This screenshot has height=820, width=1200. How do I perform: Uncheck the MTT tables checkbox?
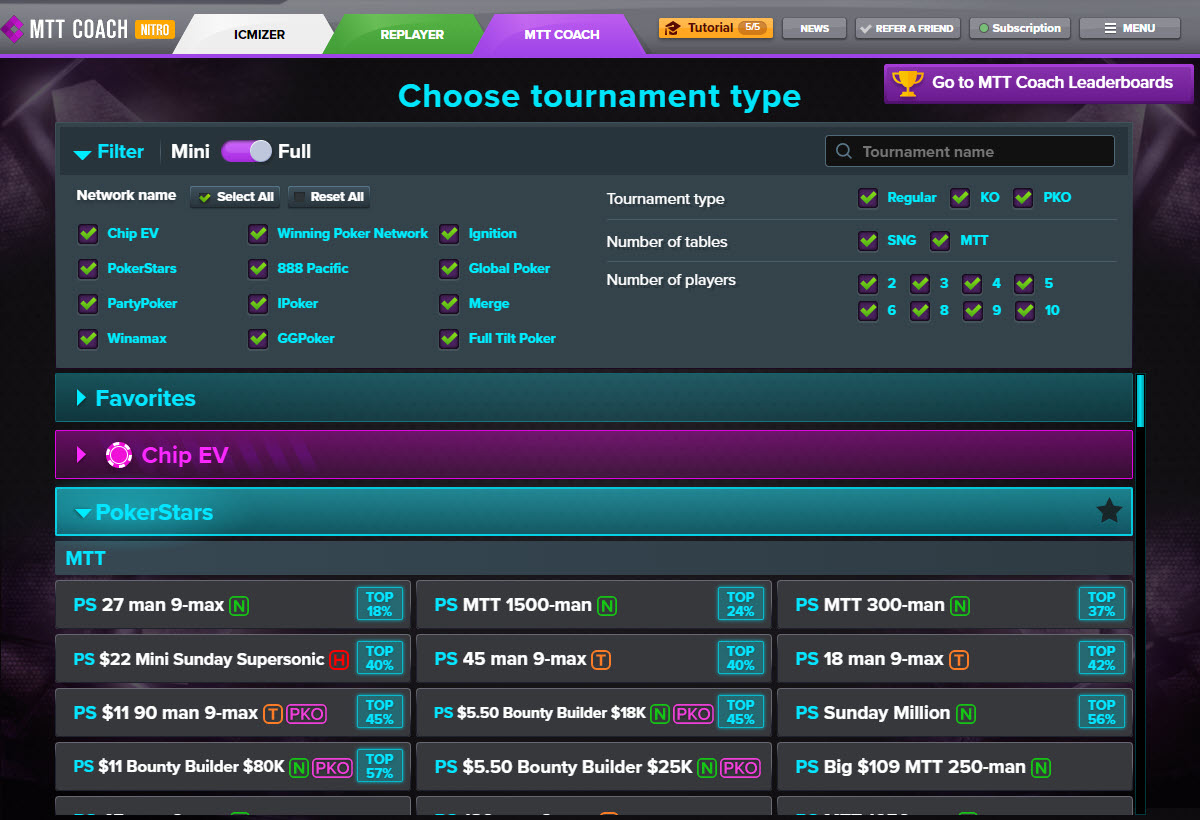[940, 241]
